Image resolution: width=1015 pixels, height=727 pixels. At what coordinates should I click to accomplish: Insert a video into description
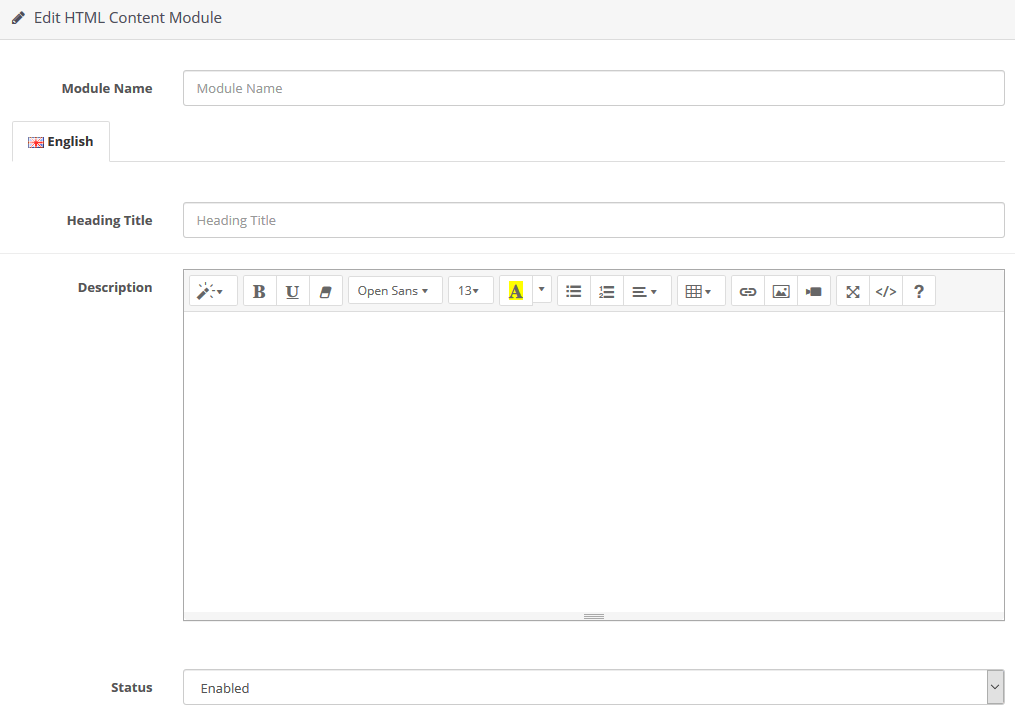tap(814, 291)
